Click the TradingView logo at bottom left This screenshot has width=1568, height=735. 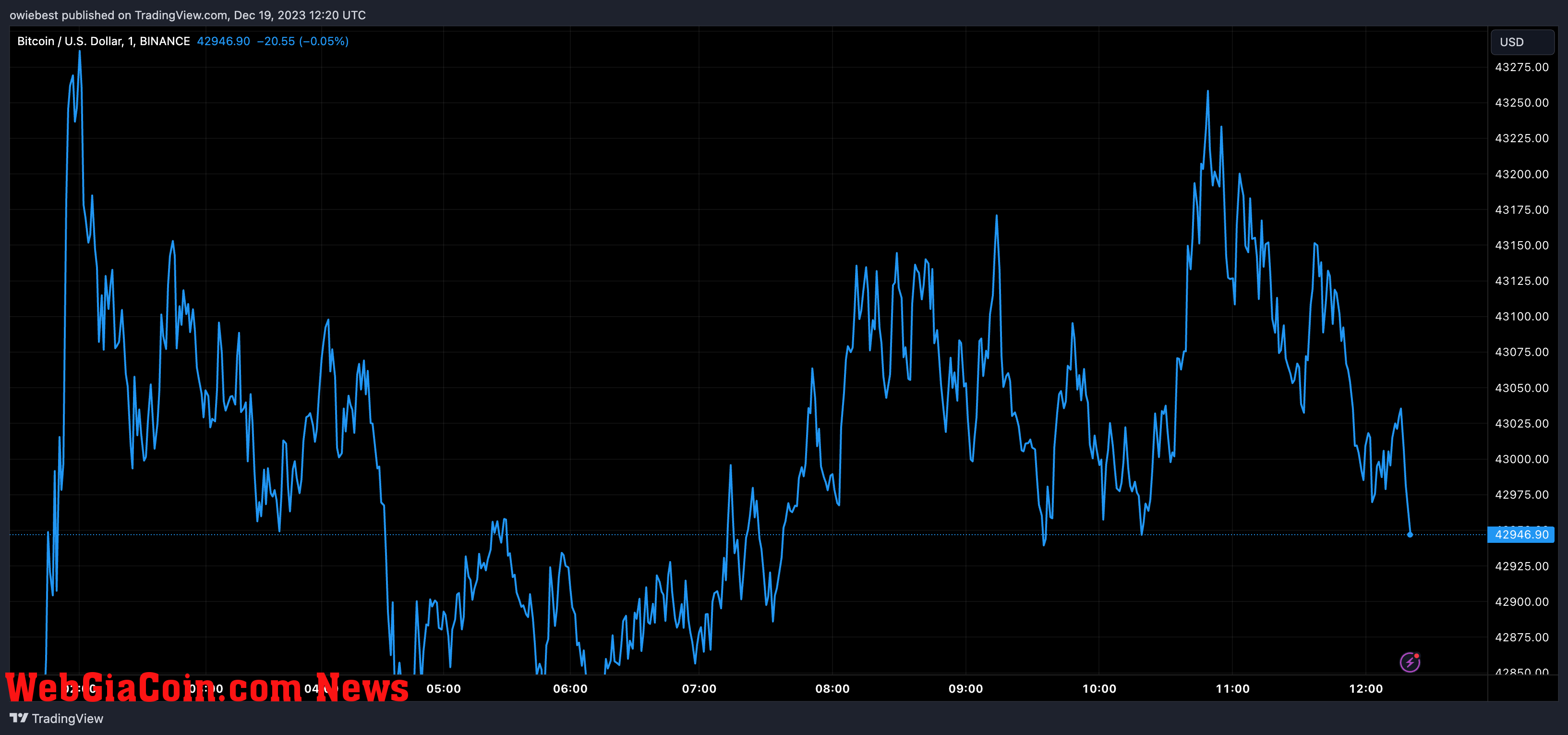pyautogui.click(x=57, y=719)
